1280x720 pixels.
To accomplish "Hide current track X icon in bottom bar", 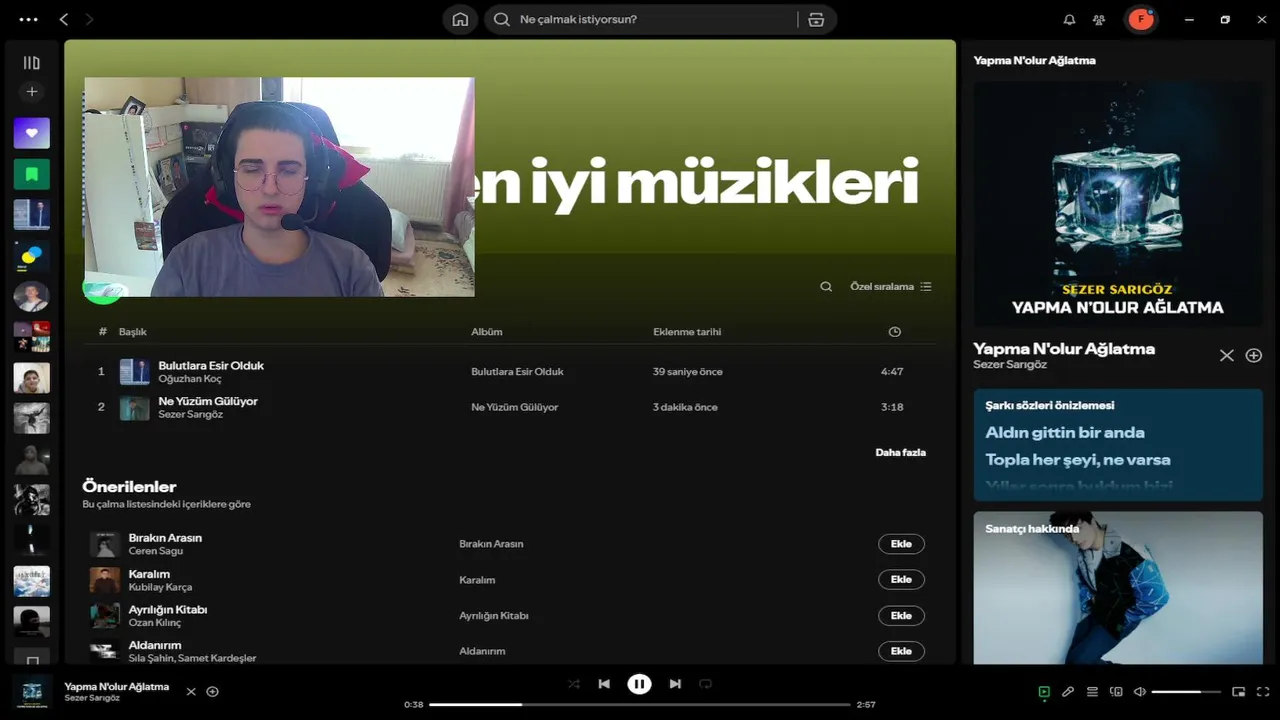I will (191, 691).
